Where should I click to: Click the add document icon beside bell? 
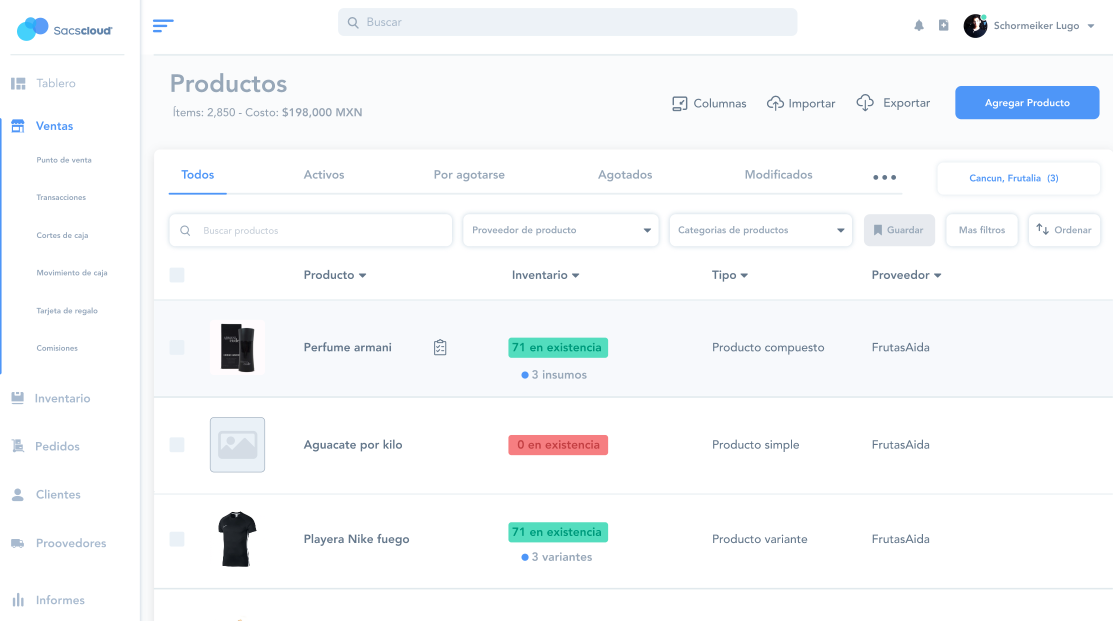tap(943, 26)
